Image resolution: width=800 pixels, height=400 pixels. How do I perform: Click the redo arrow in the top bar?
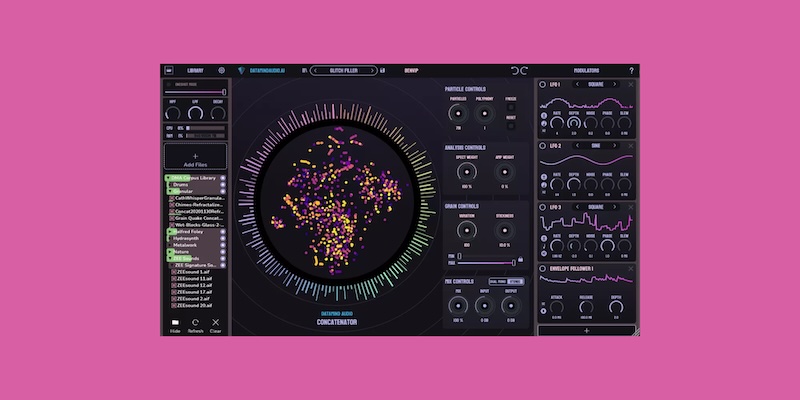(x=524, y=70)
